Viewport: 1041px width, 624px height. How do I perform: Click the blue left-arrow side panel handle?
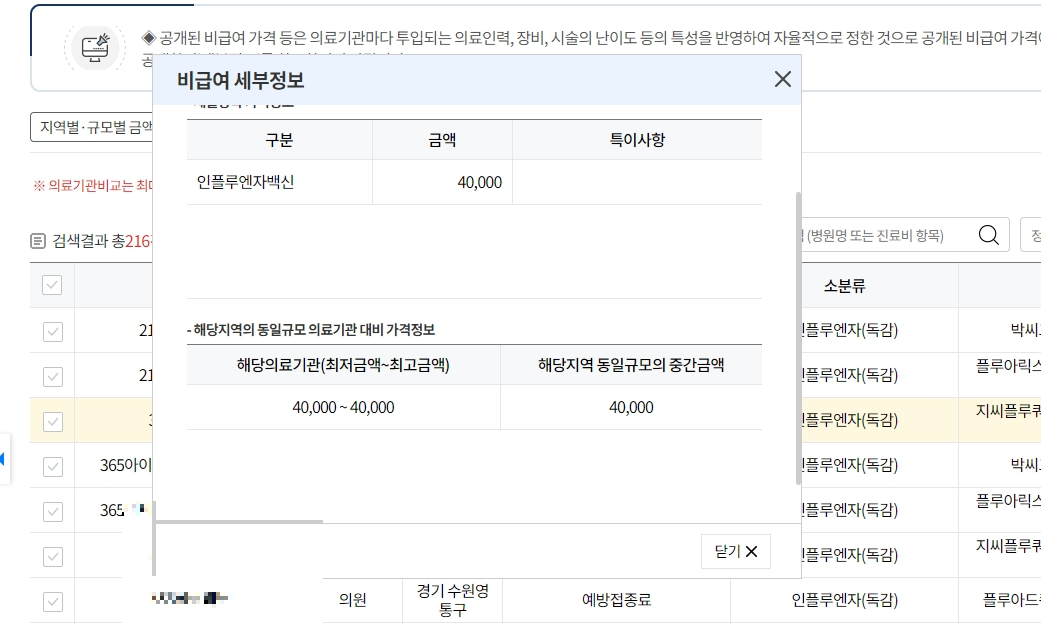(3, 459)
